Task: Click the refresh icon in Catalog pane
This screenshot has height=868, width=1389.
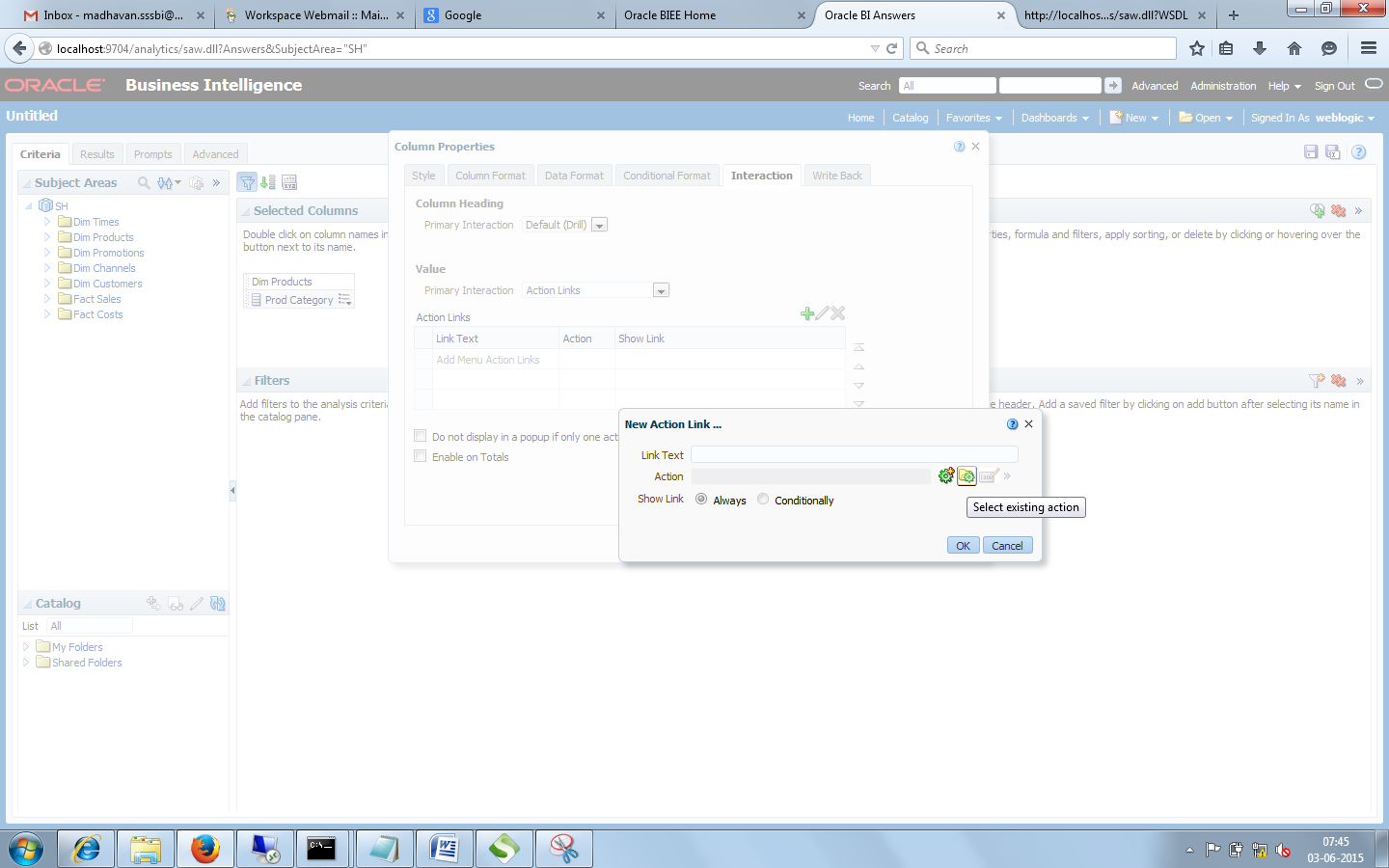Action: coord(218,604)
